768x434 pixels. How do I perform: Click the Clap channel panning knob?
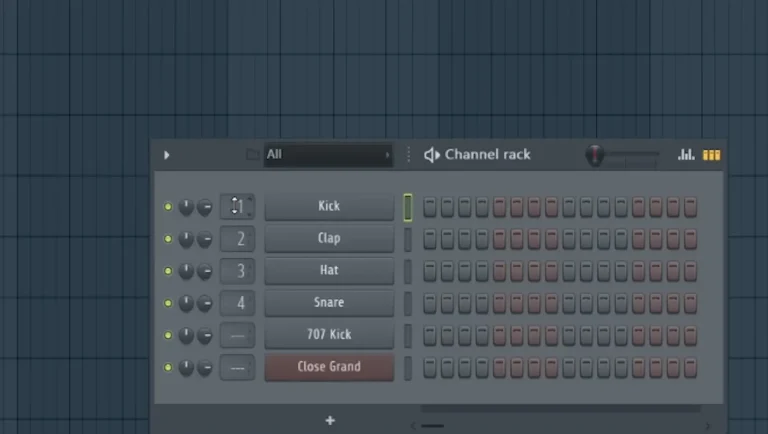pyautogui.click(x=186, y=239)
